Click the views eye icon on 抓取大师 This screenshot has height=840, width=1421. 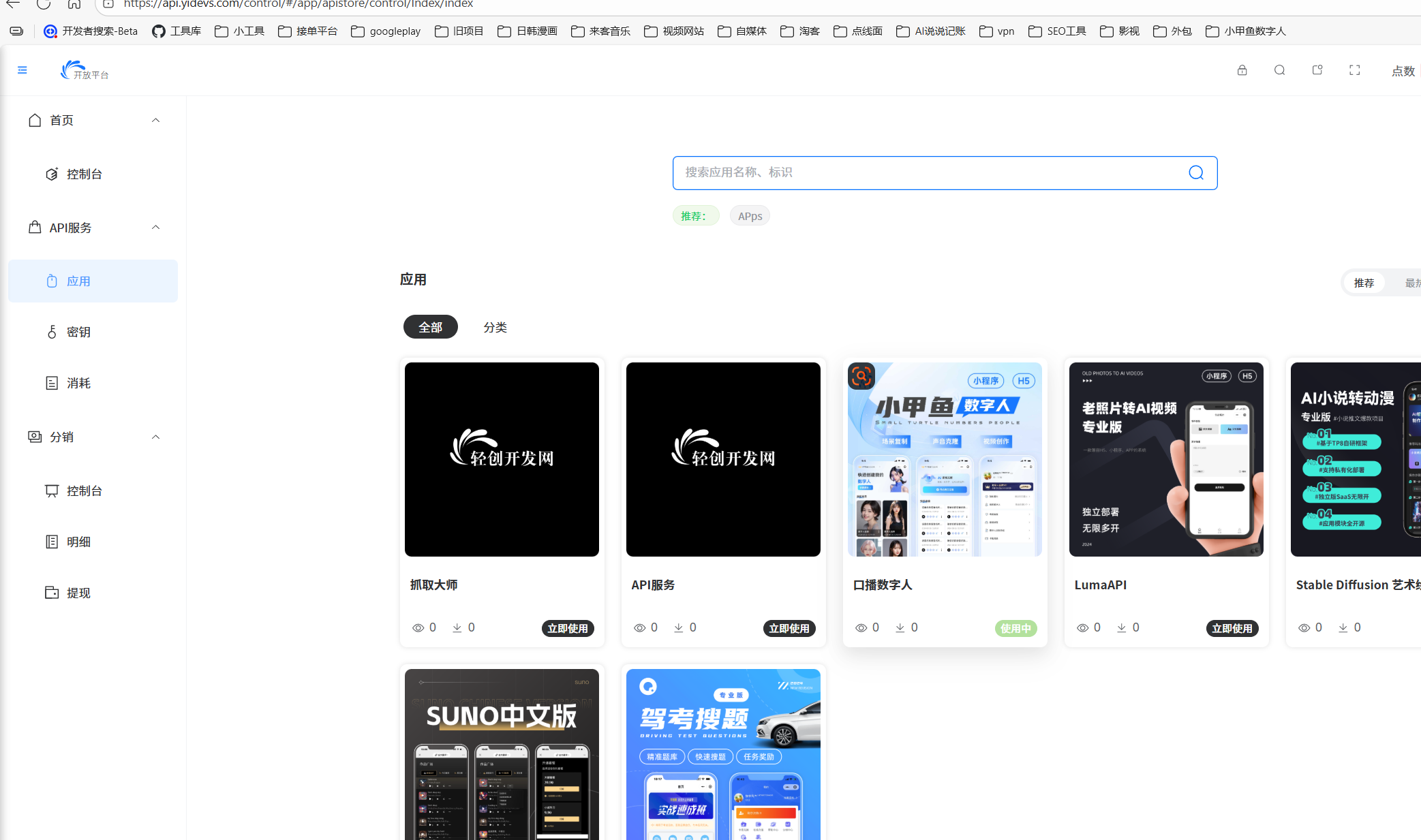(x=418, y=628)
